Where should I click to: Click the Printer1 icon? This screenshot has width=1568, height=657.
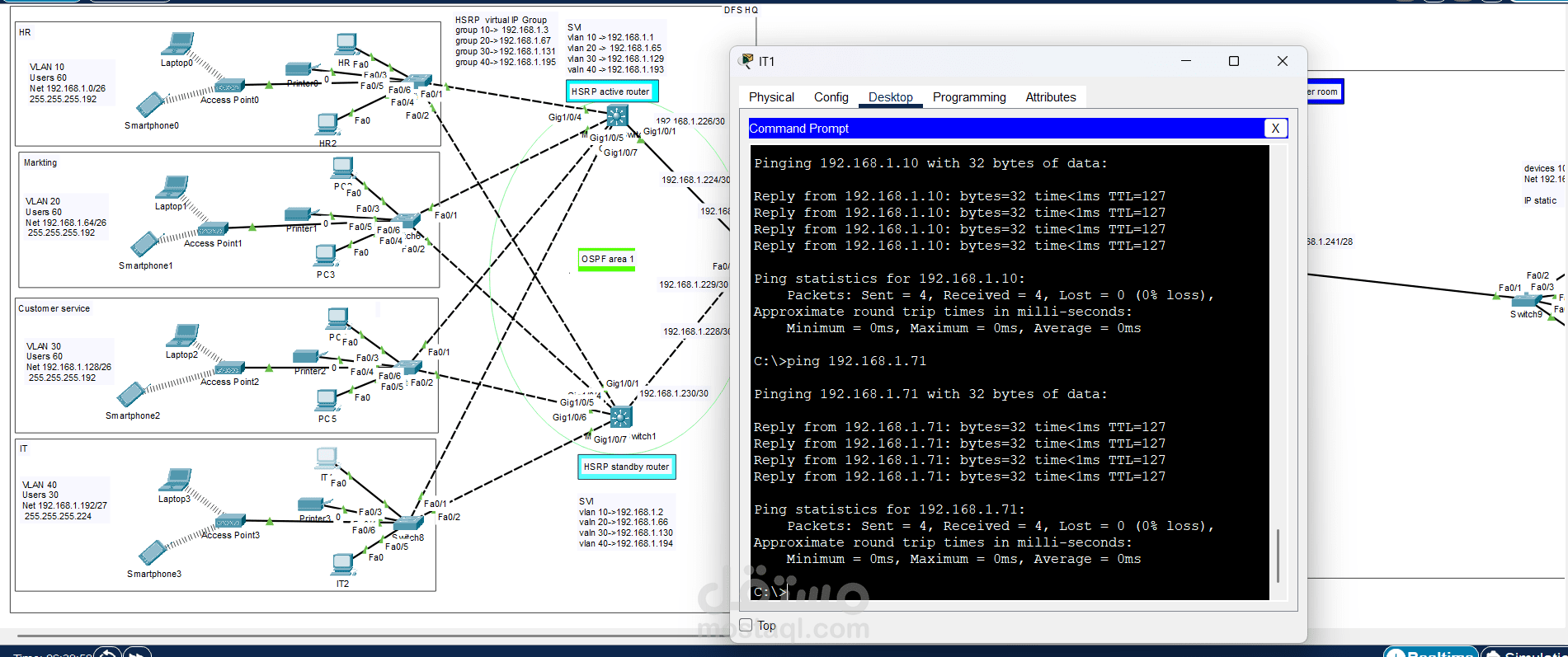[x=299, y=215]
